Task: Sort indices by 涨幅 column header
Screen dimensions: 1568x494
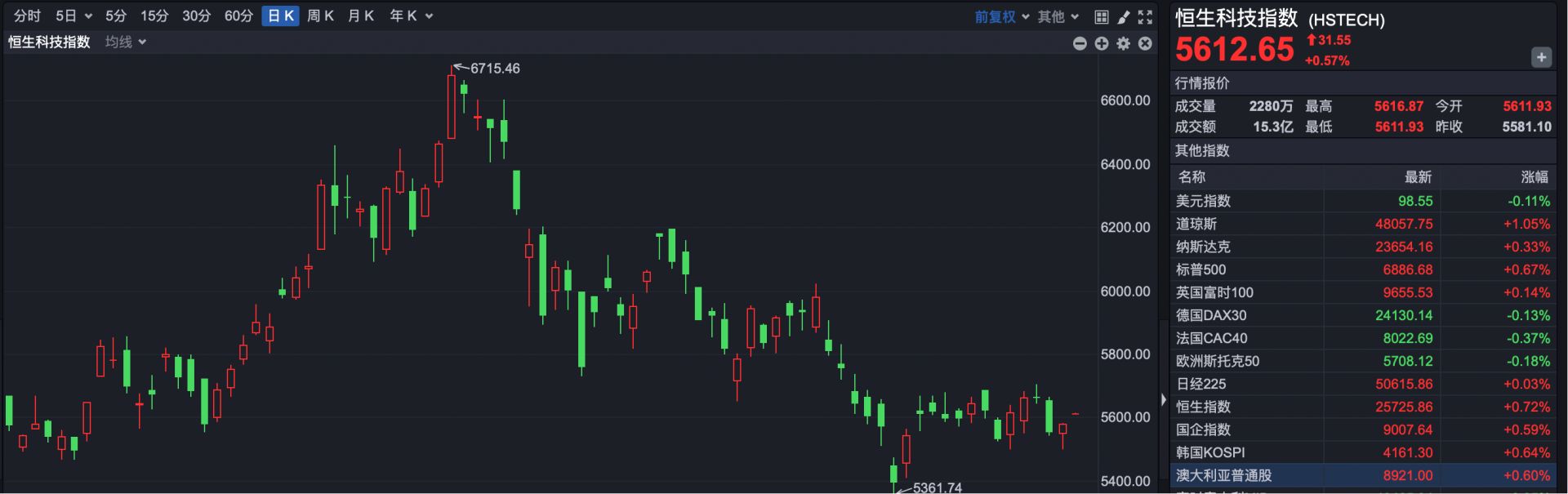Action: tap(1534, 177)
